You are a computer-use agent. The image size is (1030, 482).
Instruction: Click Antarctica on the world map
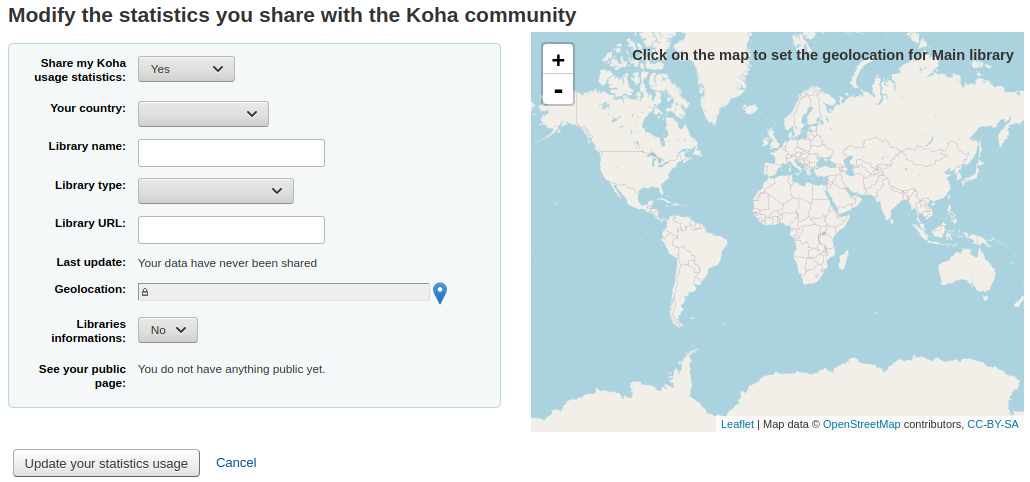(x=800, y=395)
